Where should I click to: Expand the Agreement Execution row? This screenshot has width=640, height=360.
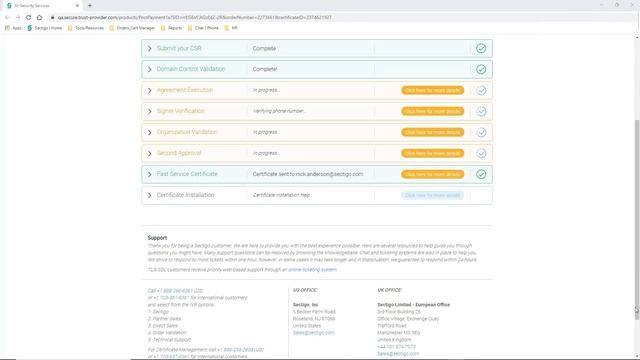pyautogui.click(x=149, y=90)
